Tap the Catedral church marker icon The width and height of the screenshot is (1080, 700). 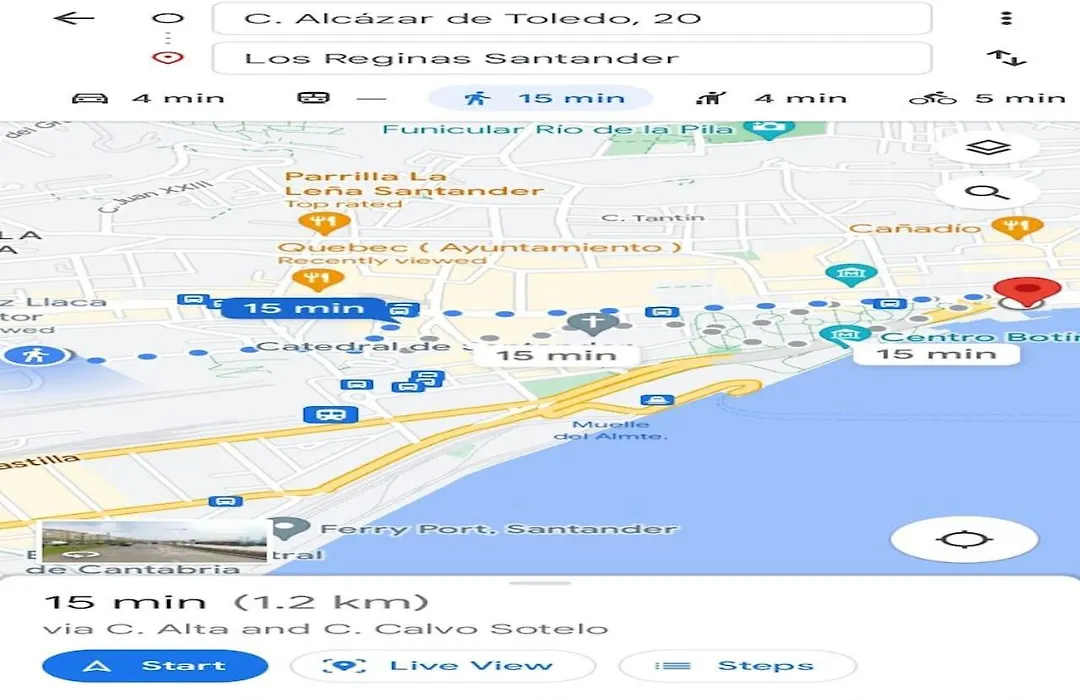point(592,322)
